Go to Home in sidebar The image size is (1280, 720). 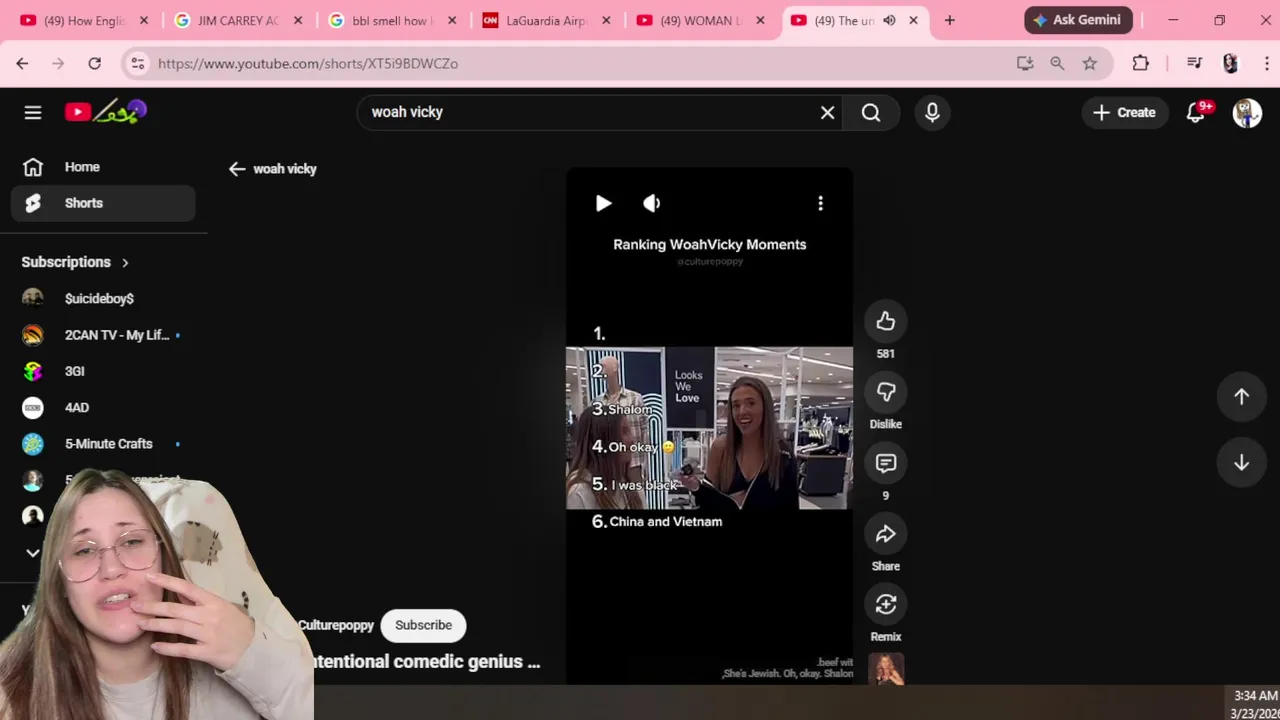103,167
